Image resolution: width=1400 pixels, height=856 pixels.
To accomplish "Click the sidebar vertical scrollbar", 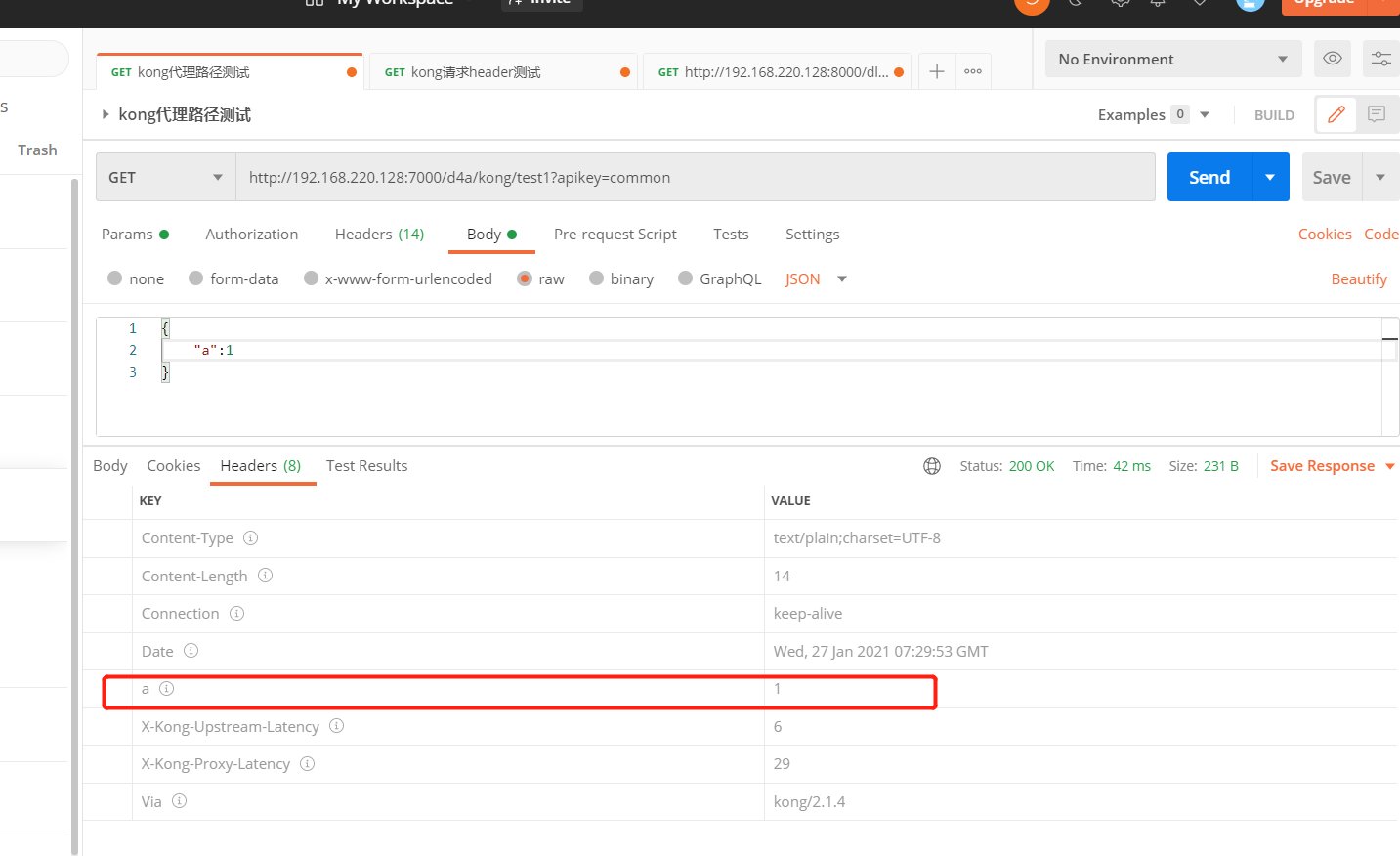I will [74, 516].
